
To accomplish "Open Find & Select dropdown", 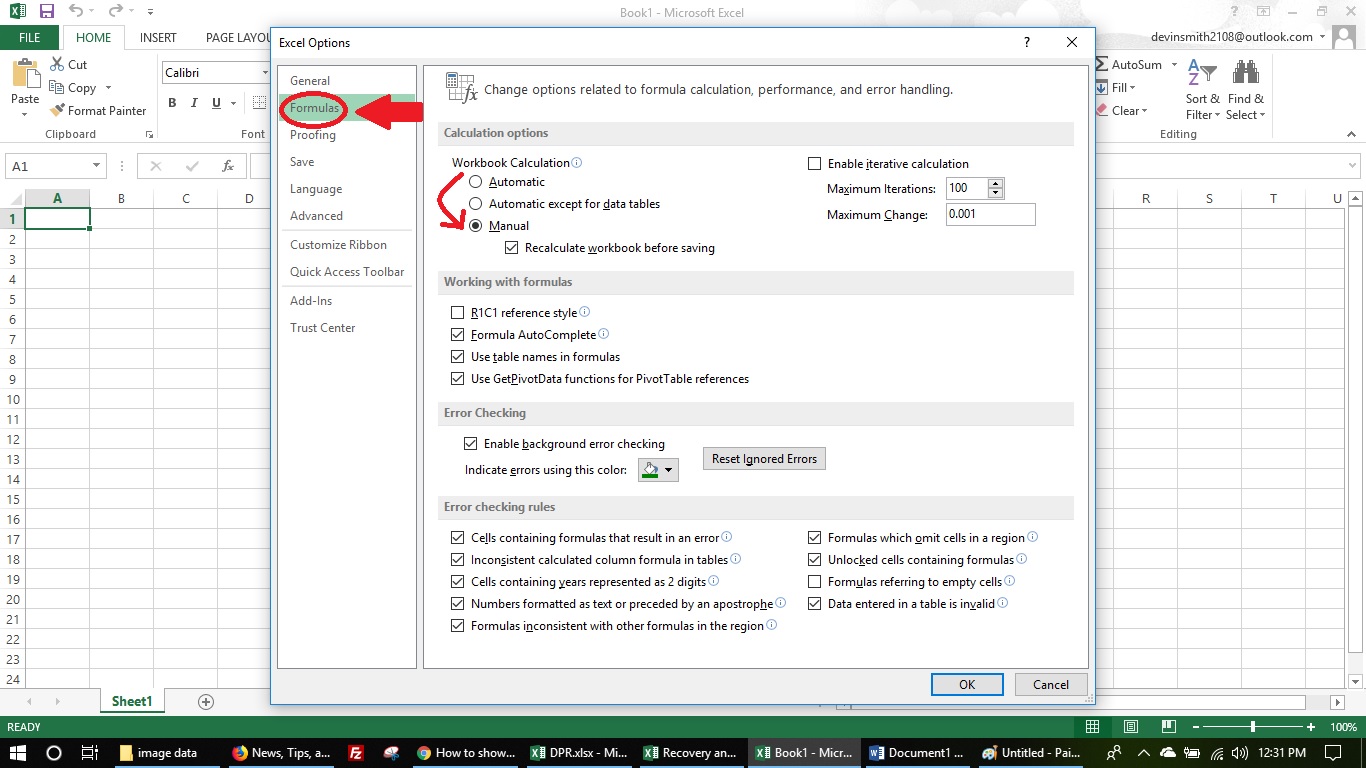I will [1245, 91].
